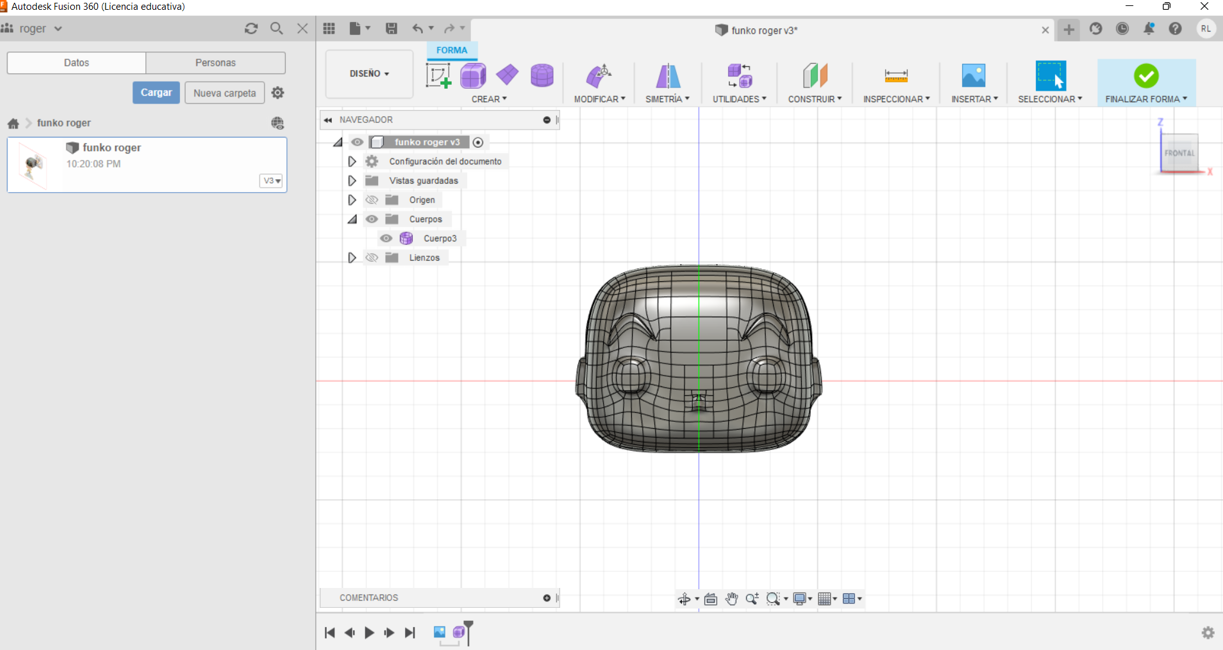This screenshot has width=1223, height=650.
Task: Toggle visibility of the Origen folder
Action: [x=372, y=200]
